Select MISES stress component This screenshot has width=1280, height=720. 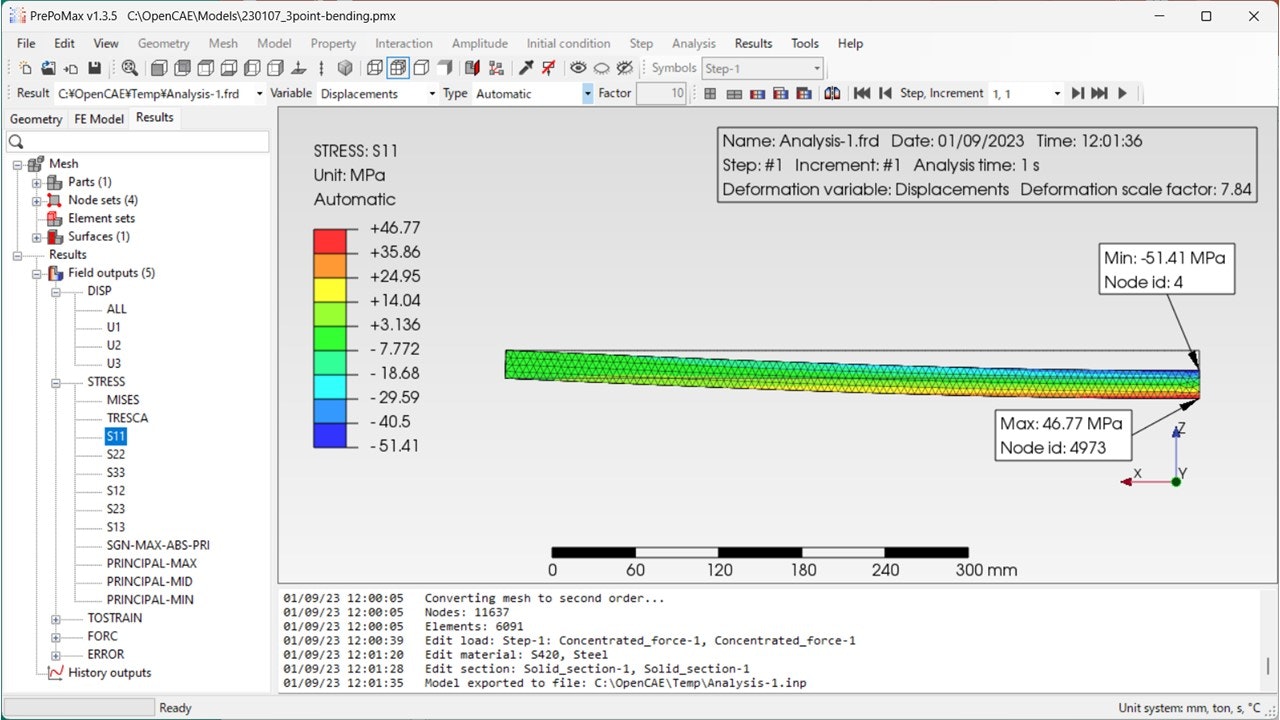[x=123, y=400]
